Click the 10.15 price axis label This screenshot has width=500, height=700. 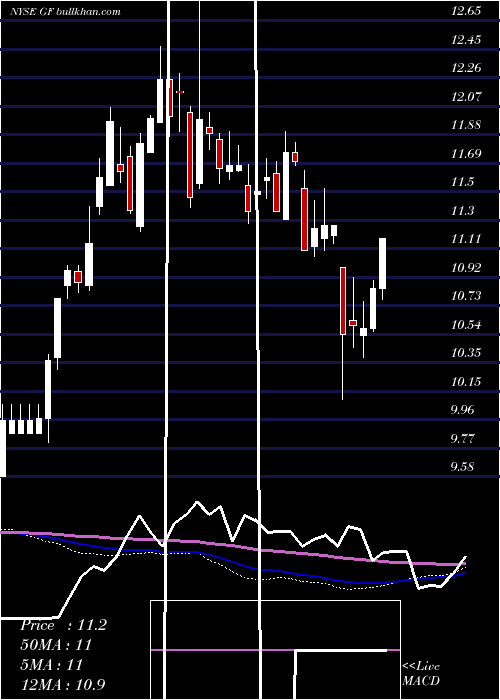pyautogui.click(x=466, y=382)
